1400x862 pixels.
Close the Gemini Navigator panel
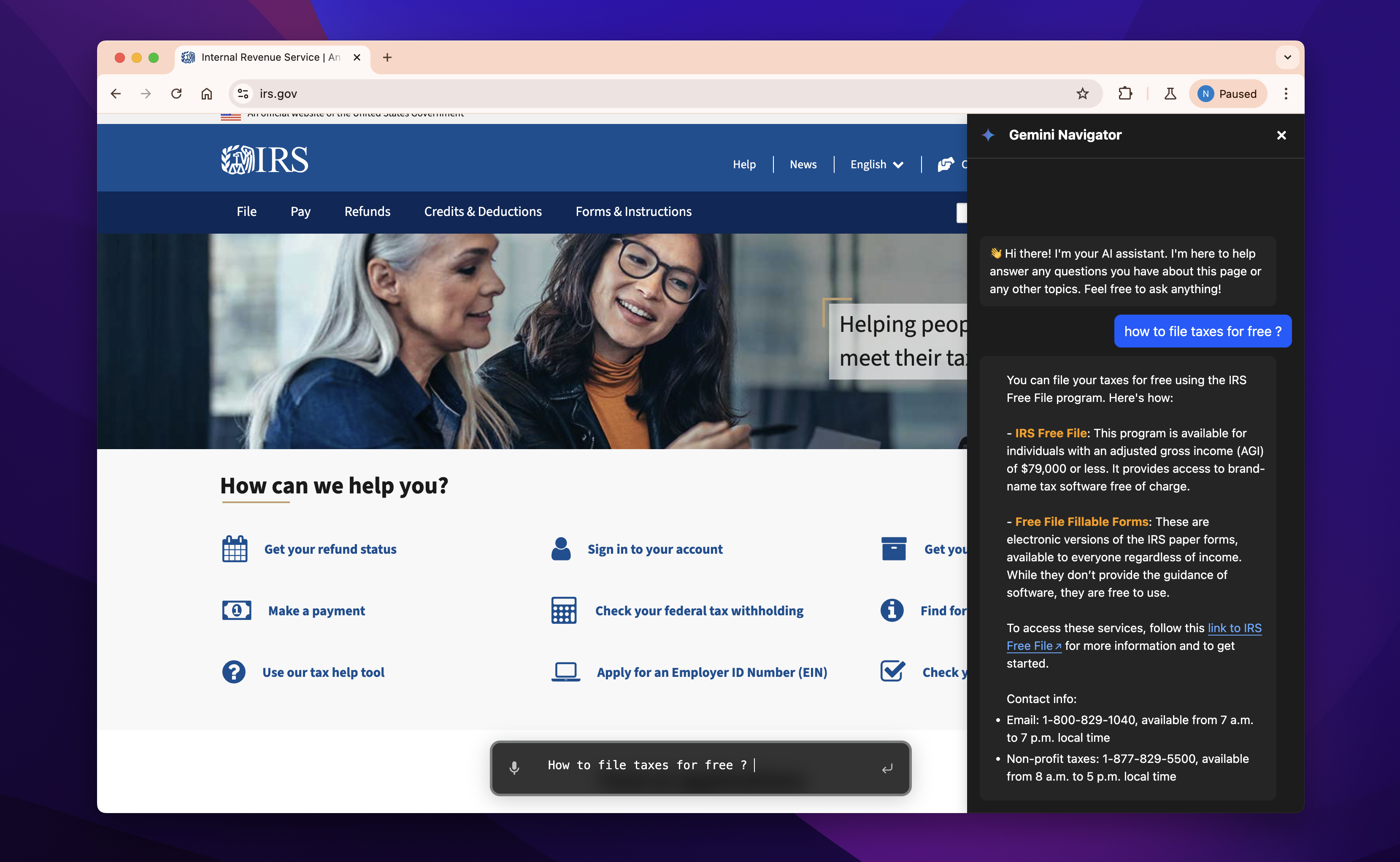click(x=1281, y=135)
